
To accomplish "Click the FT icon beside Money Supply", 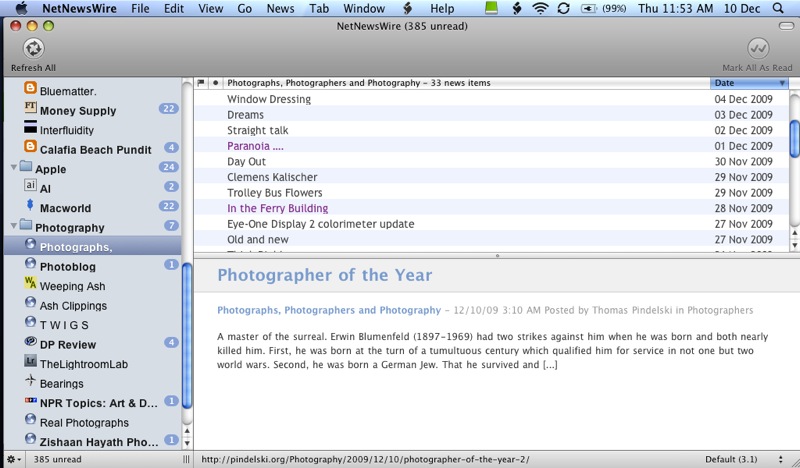I will pyautogui.click(x=31, y=108).
